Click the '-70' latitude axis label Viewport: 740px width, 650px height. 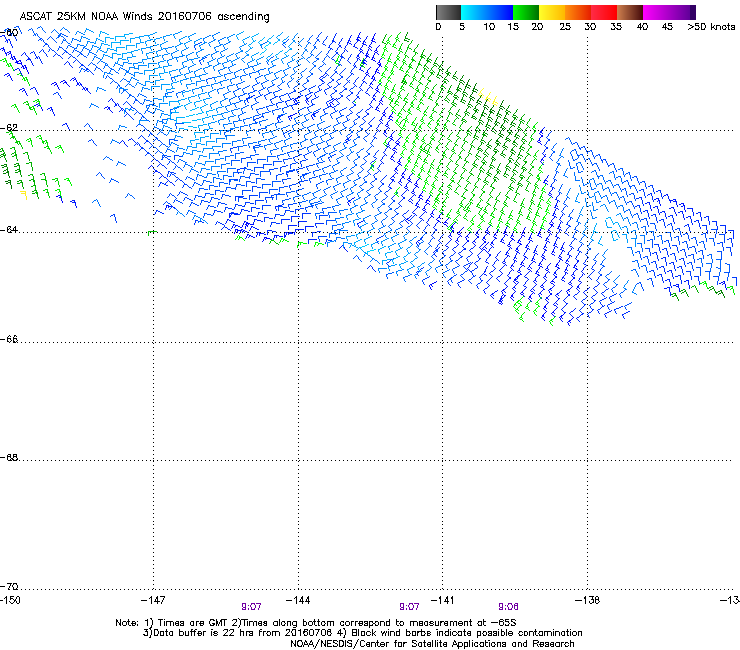(x=9, y=586)
